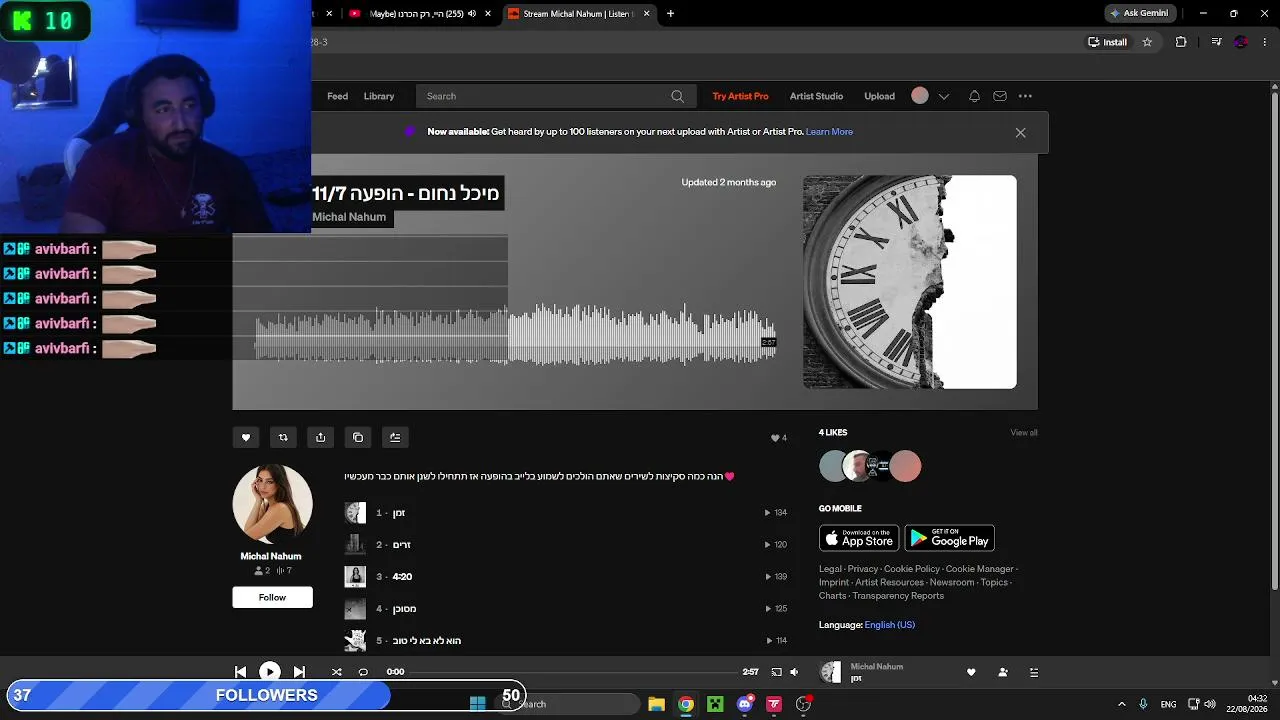Go to the Feed page

(338, 96)
